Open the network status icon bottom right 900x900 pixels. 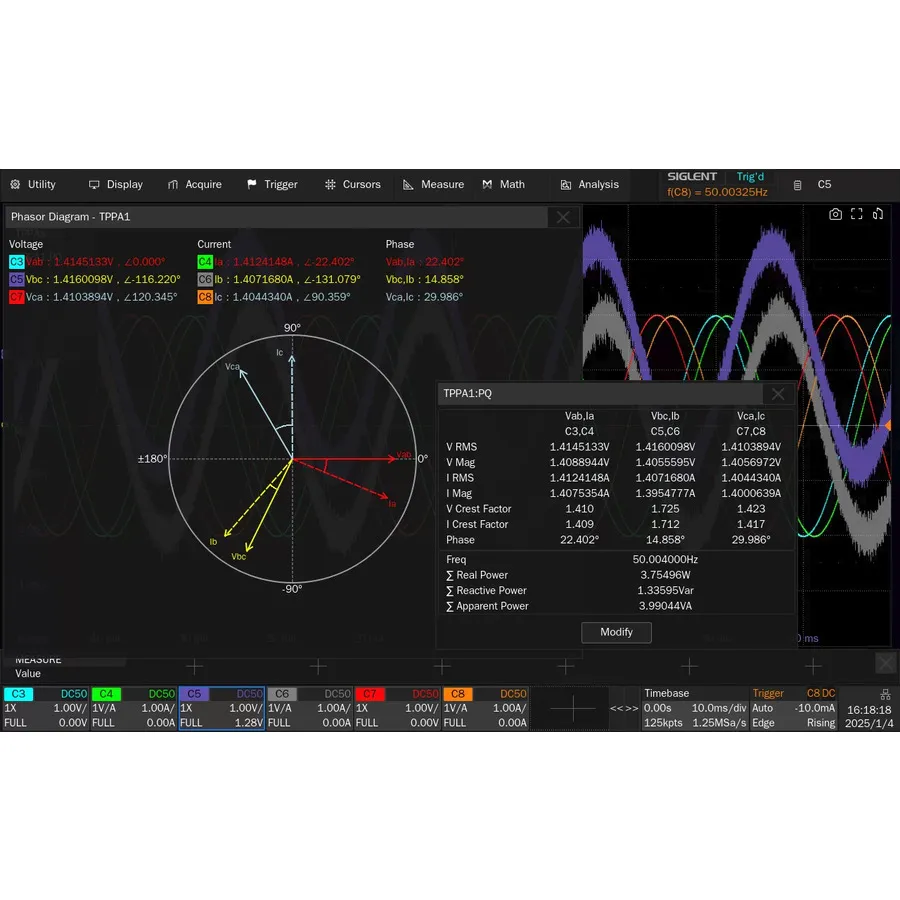[886, 693]
